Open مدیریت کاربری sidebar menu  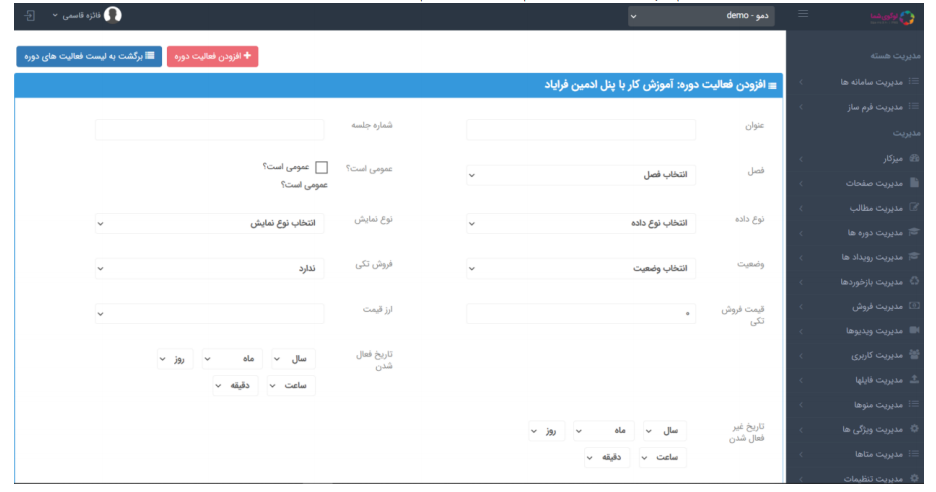(x=855, y=355)
